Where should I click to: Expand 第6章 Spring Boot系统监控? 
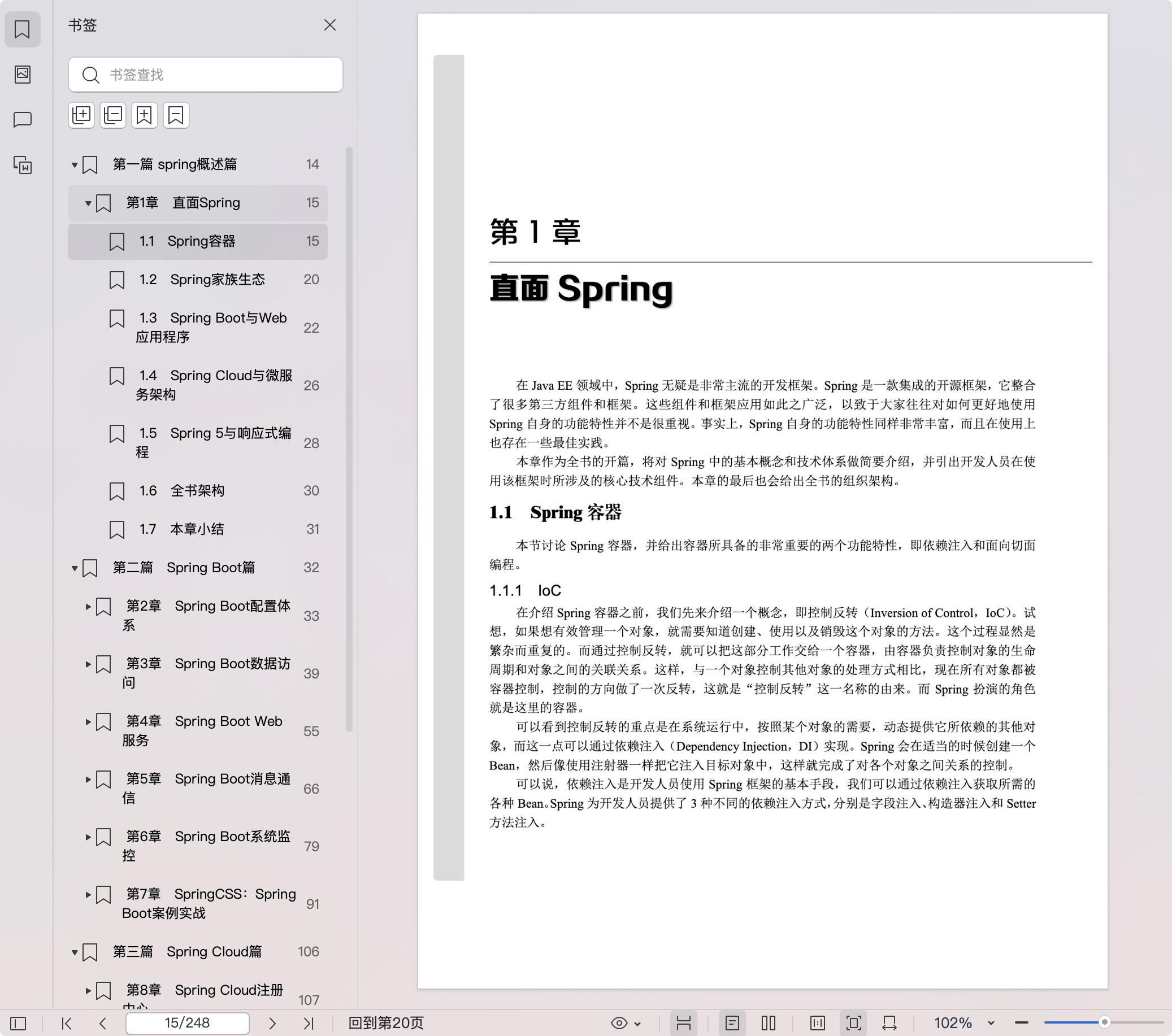tap(88, 837)
